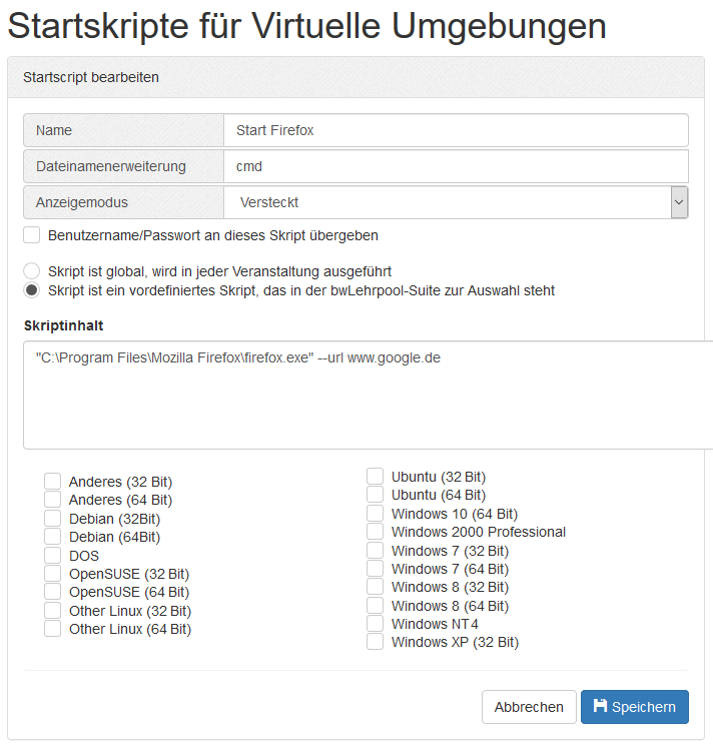Screen dimensions: 713x749
Task: Open the Anzeigemodus dropdown
Action: pyautogui.click(x=456, y=202)
